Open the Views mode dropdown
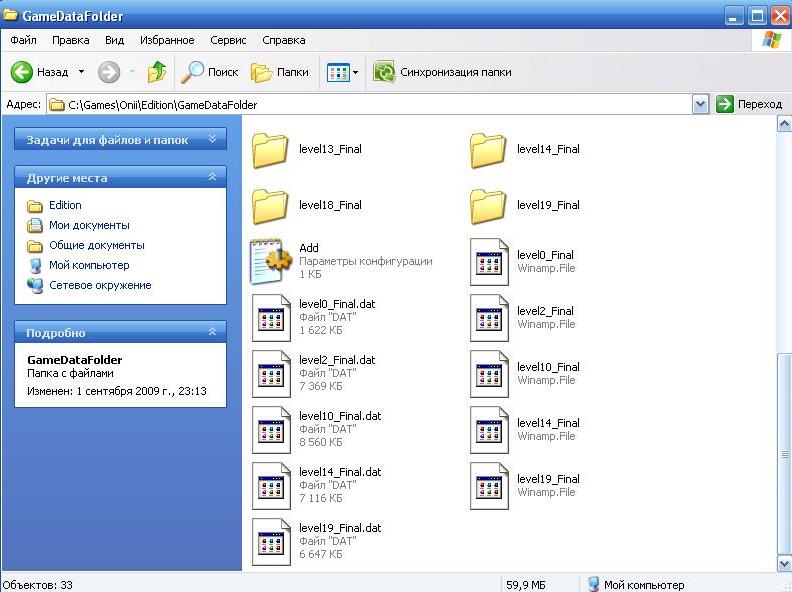The image size is (792, 592). tap(342, 72)
